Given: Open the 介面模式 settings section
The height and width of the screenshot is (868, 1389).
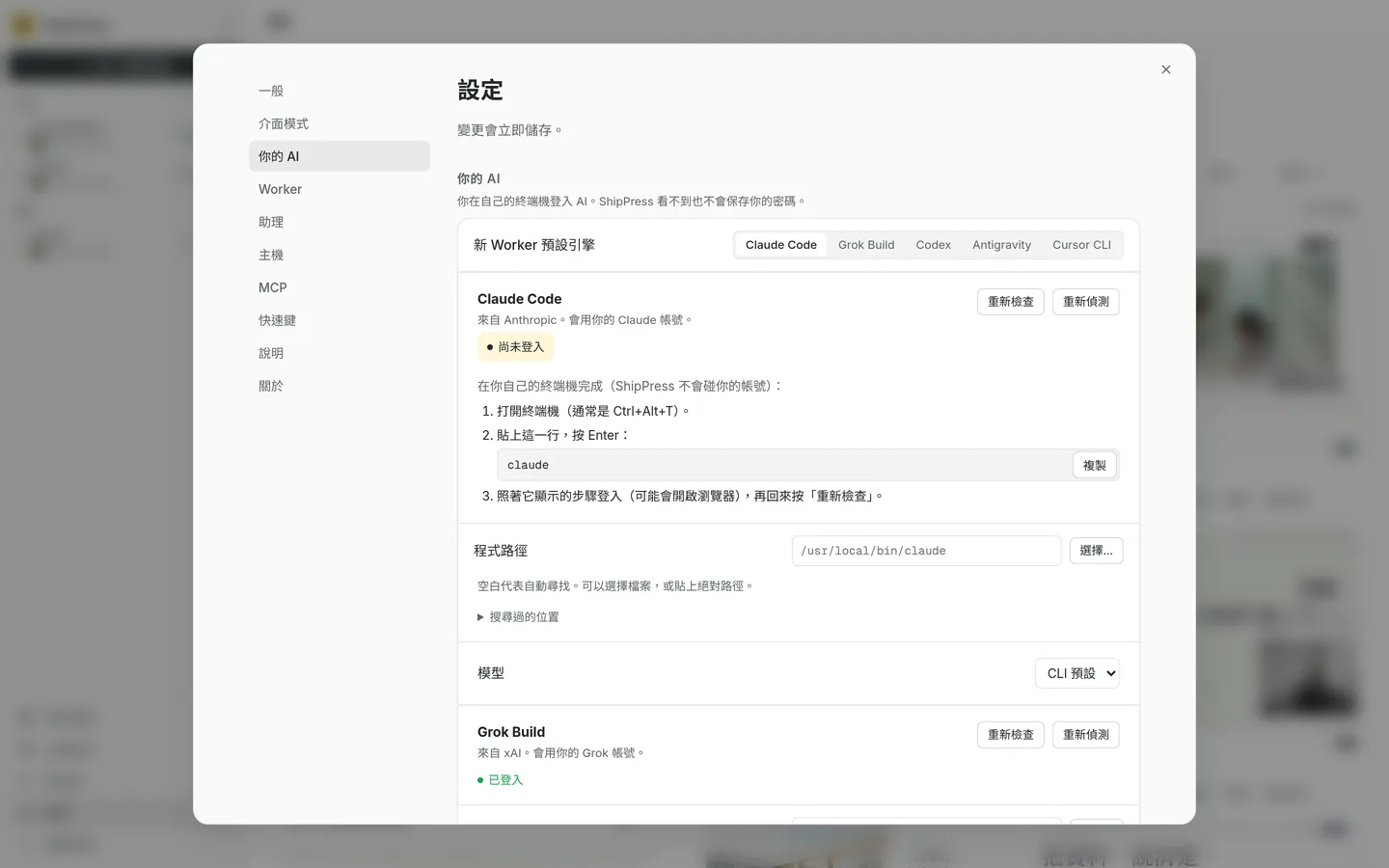Looking at the screenshot, I should pyautogui.click(x=339, y=123).
